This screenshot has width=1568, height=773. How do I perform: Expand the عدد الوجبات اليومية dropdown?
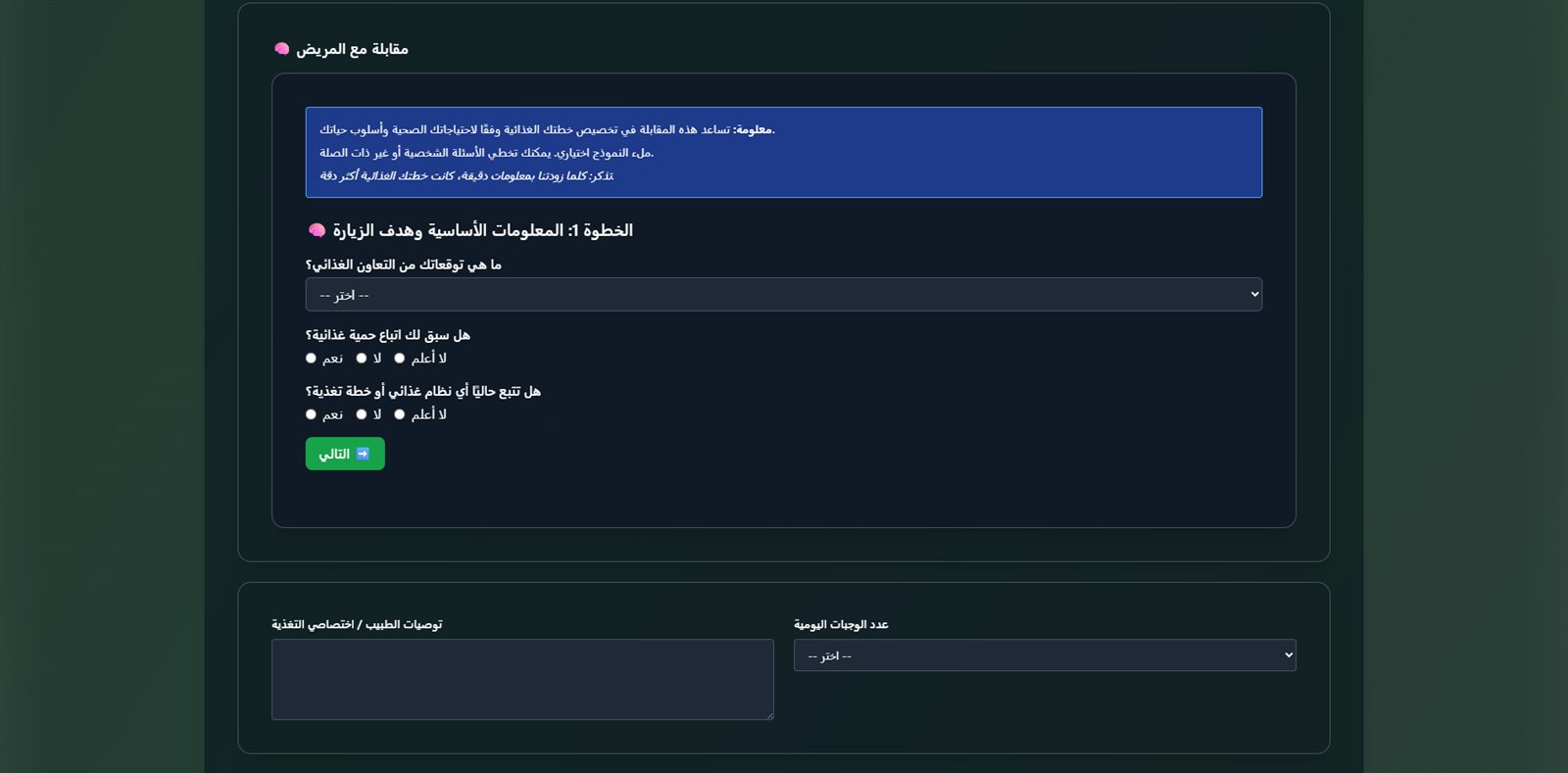pos(1044,655)
